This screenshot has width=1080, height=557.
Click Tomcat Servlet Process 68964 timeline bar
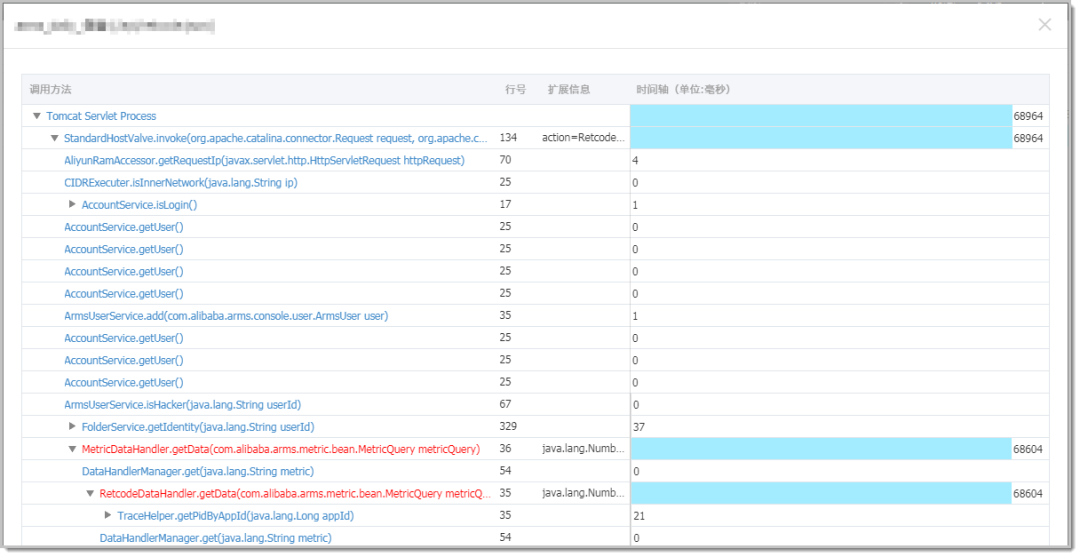(x=821, y=116)
